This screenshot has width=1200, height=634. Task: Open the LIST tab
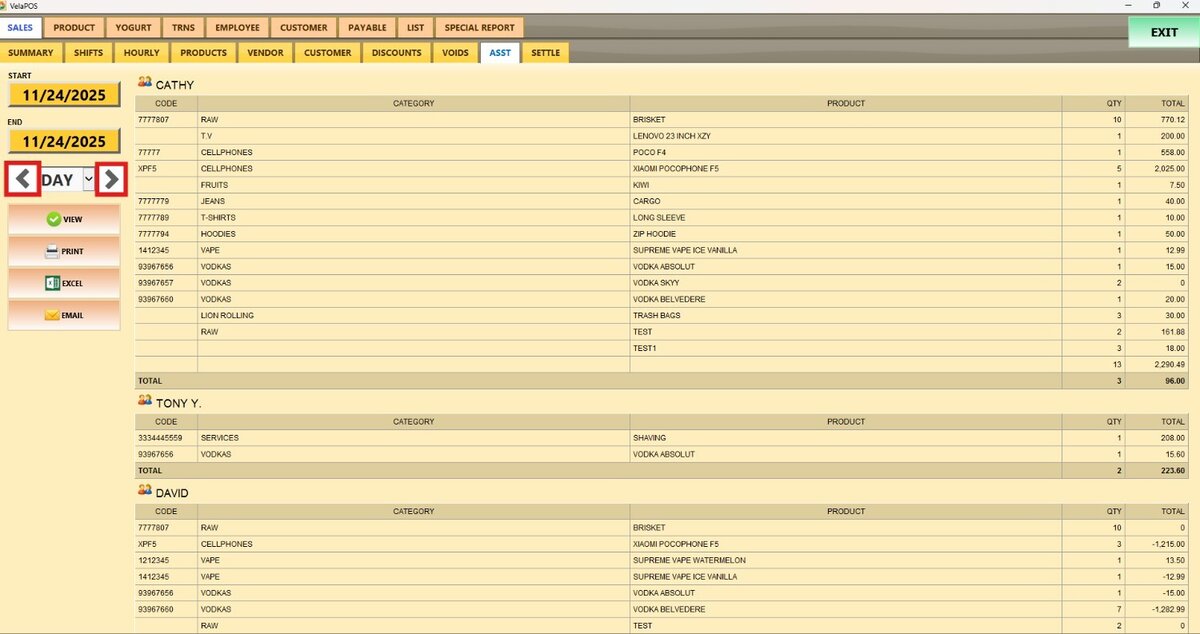(x=415, y=28)
